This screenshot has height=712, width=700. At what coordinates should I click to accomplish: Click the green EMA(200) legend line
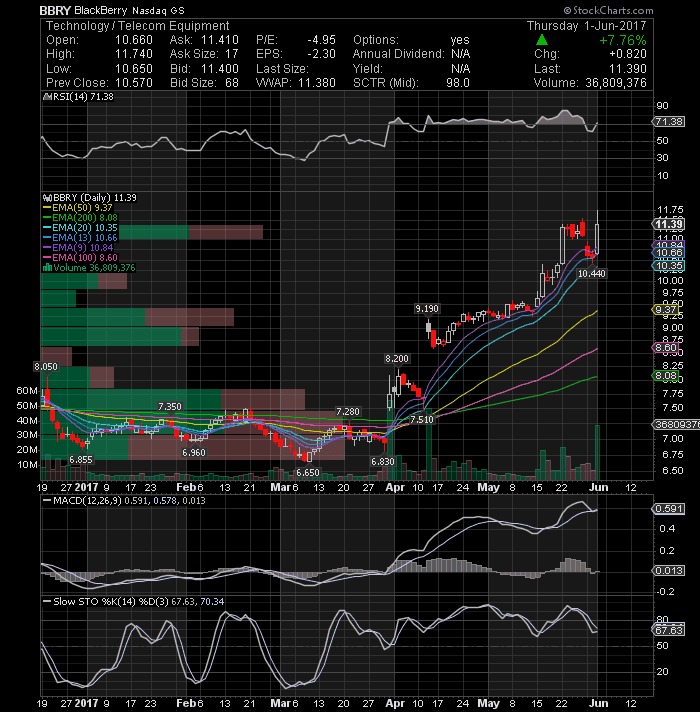pyautogui.click(x=47, y=218)
